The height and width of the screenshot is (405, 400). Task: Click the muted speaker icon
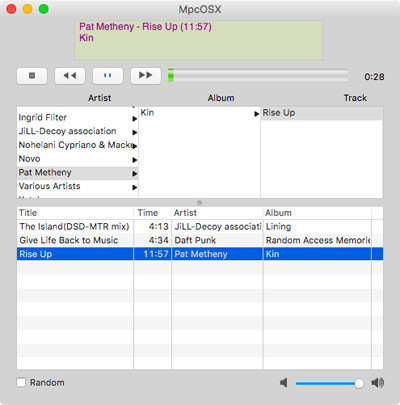(x=284, y=383)
